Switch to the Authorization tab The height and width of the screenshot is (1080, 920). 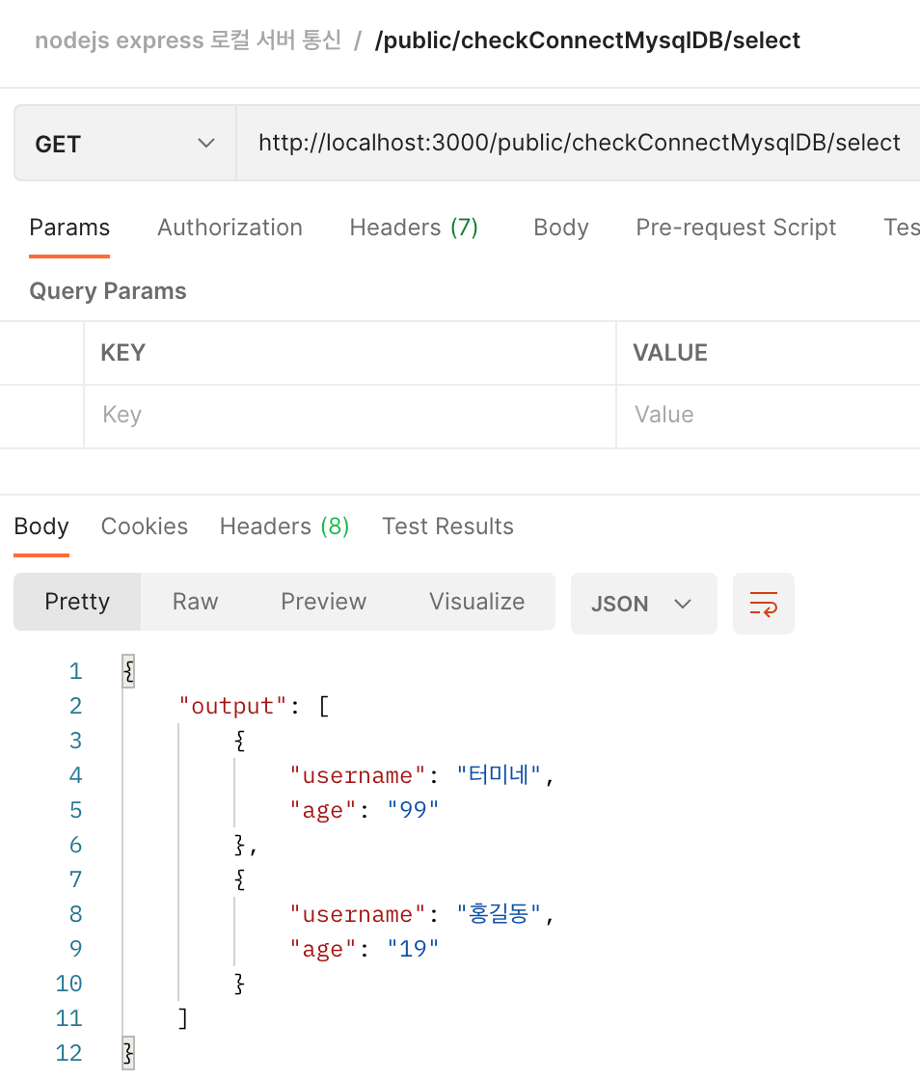(x=230, y=227)
